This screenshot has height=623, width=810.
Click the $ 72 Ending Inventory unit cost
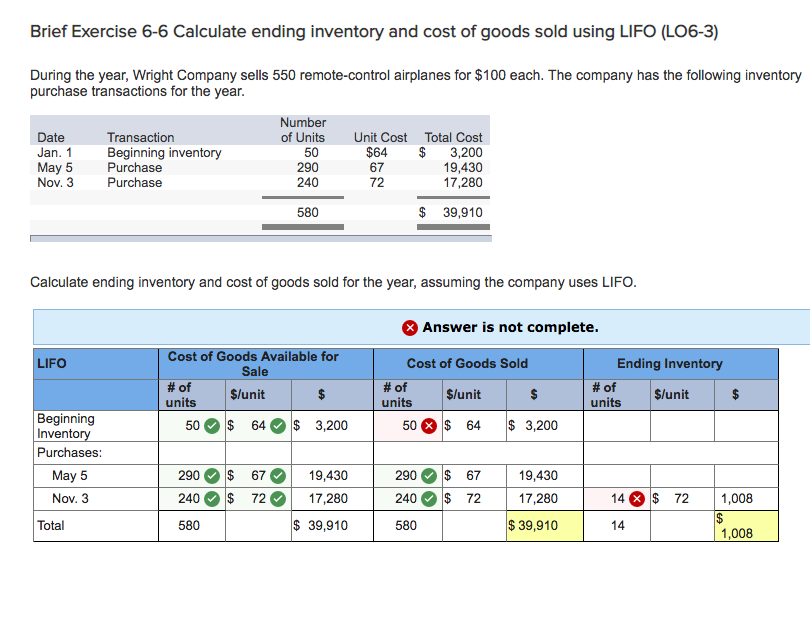(x=671, y=499)
